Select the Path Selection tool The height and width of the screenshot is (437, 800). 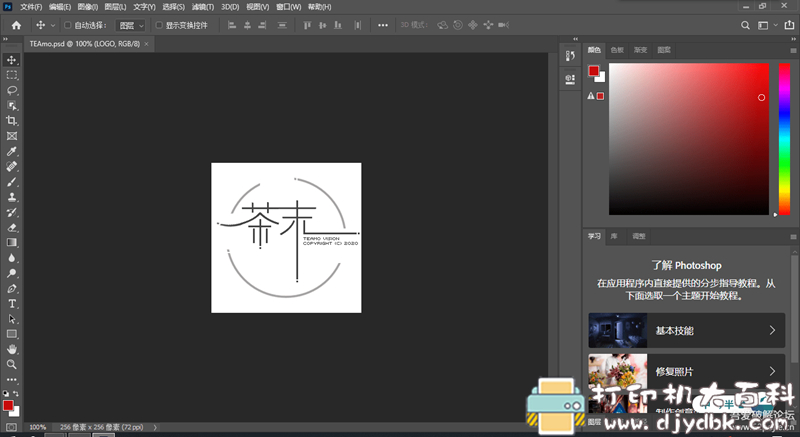coord(12,319)
